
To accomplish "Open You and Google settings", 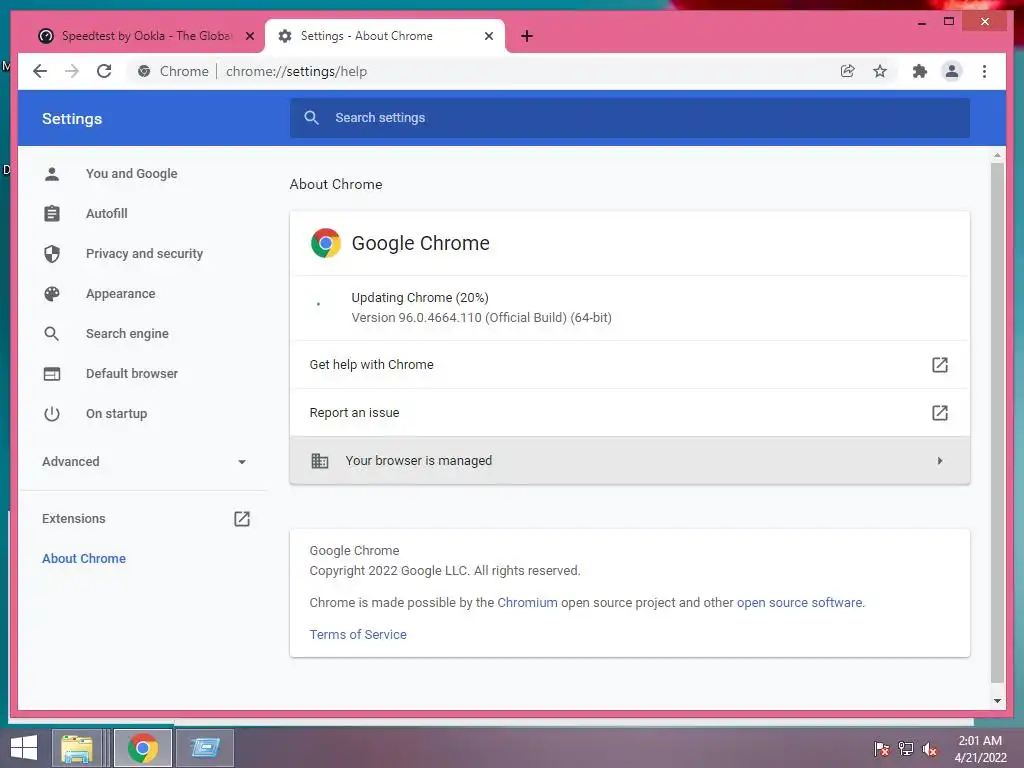I will pyautogui.click(x=131, y=174).
